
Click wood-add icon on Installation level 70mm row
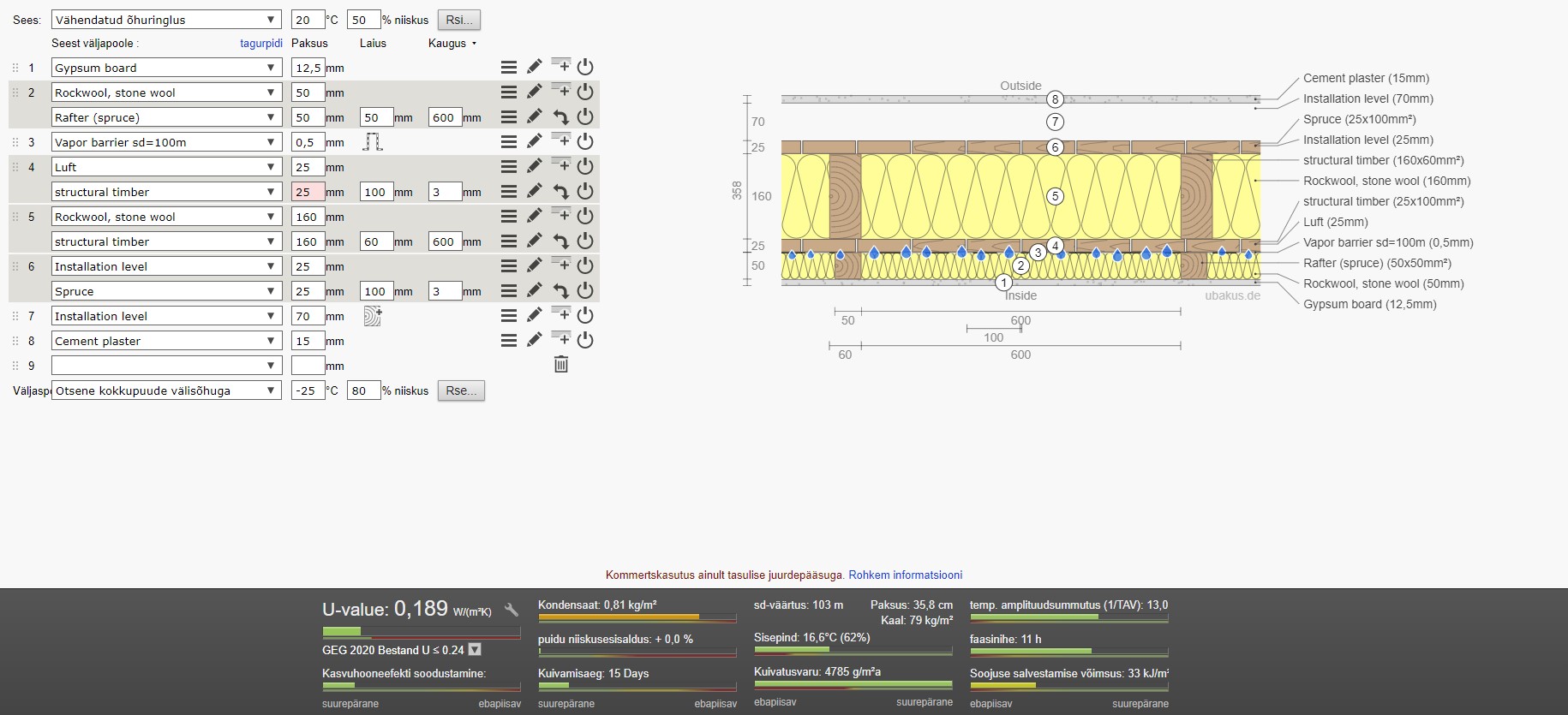coord(372,316)
